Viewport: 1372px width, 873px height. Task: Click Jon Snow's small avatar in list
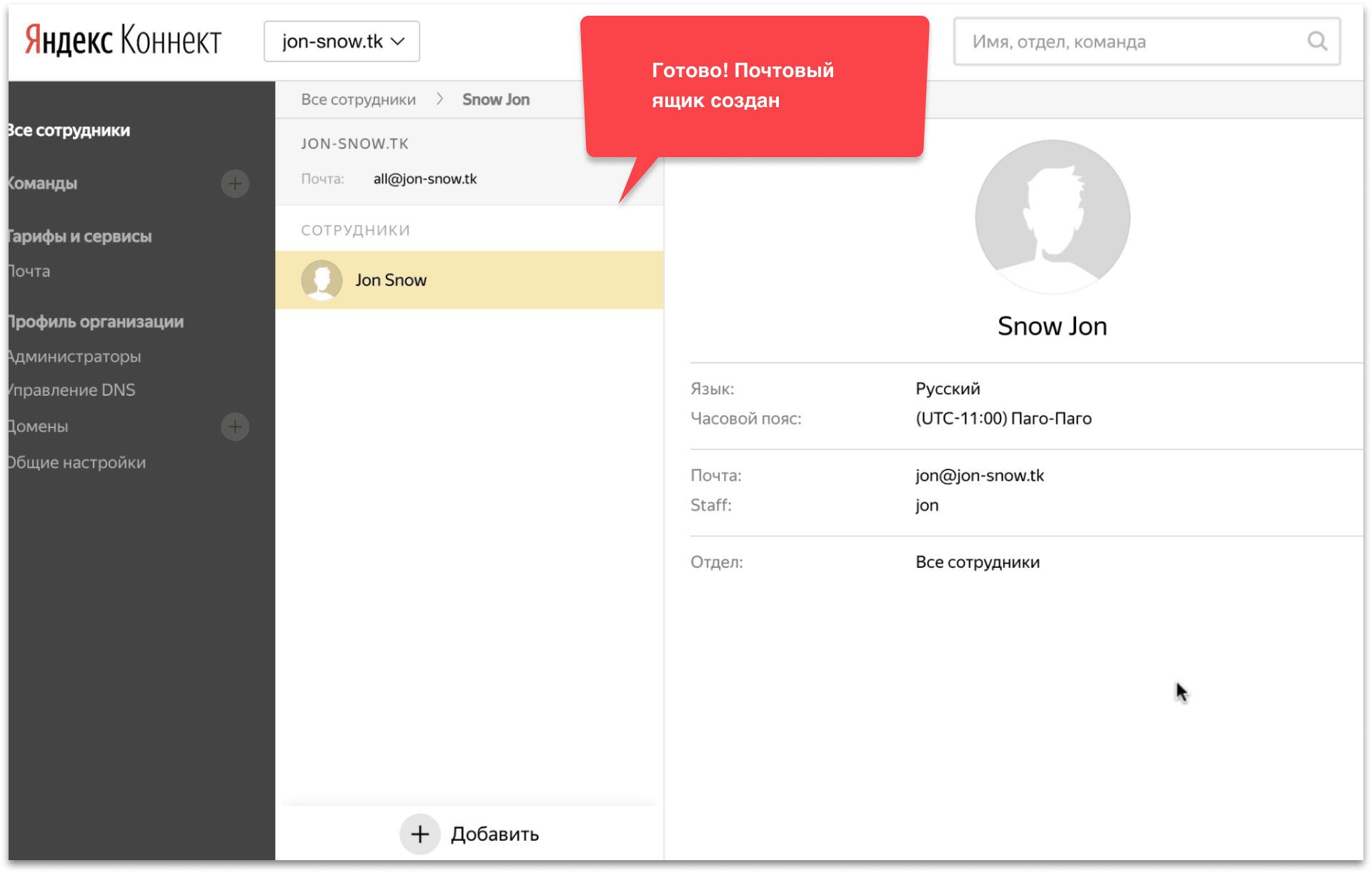point(322,280)
